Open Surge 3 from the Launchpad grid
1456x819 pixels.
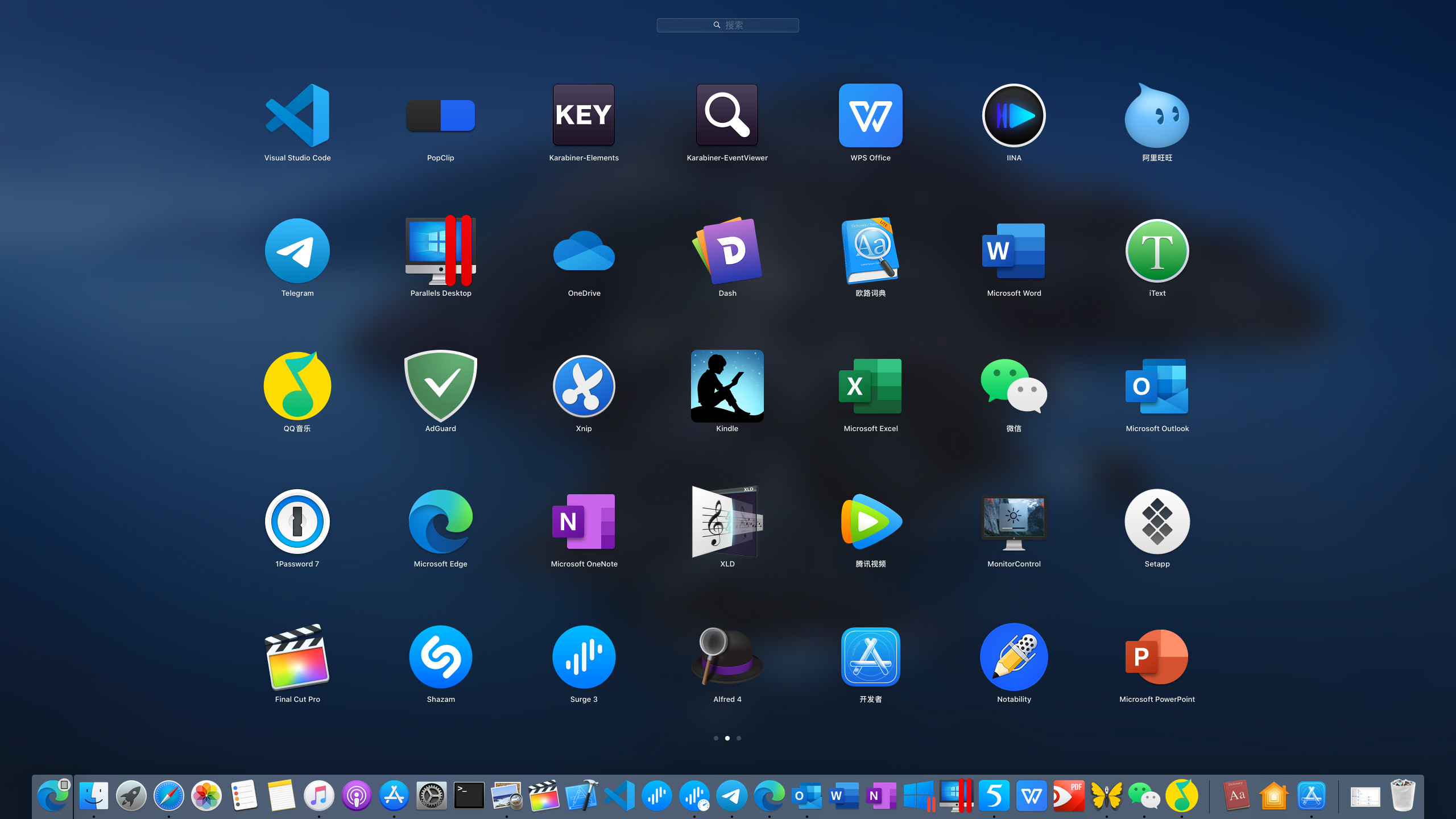pyautogui.click(x=584, y=657)
